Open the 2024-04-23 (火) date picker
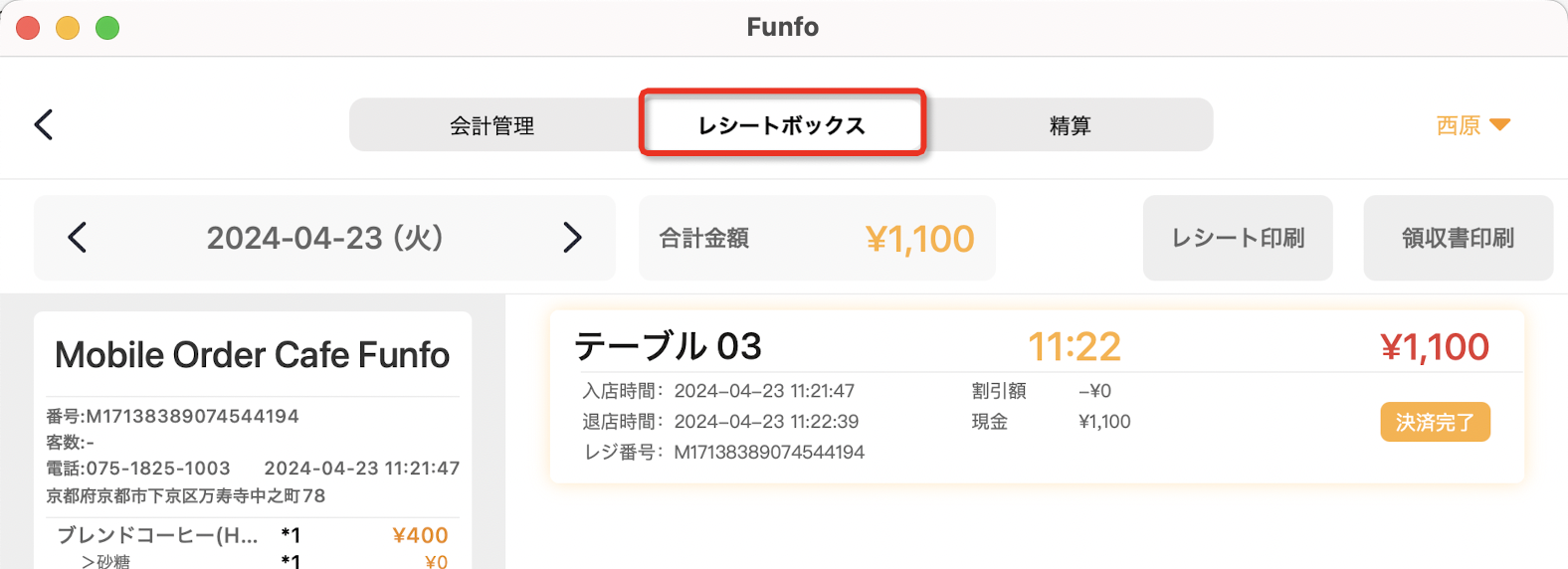 pyautogui.click(x=324, y=238)
